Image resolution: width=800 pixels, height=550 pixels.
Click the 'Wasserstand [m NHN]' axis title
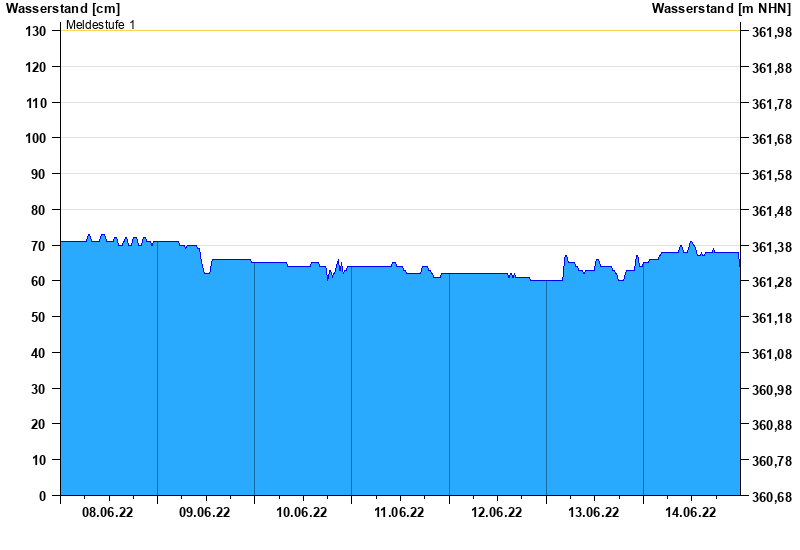[721, 8]
